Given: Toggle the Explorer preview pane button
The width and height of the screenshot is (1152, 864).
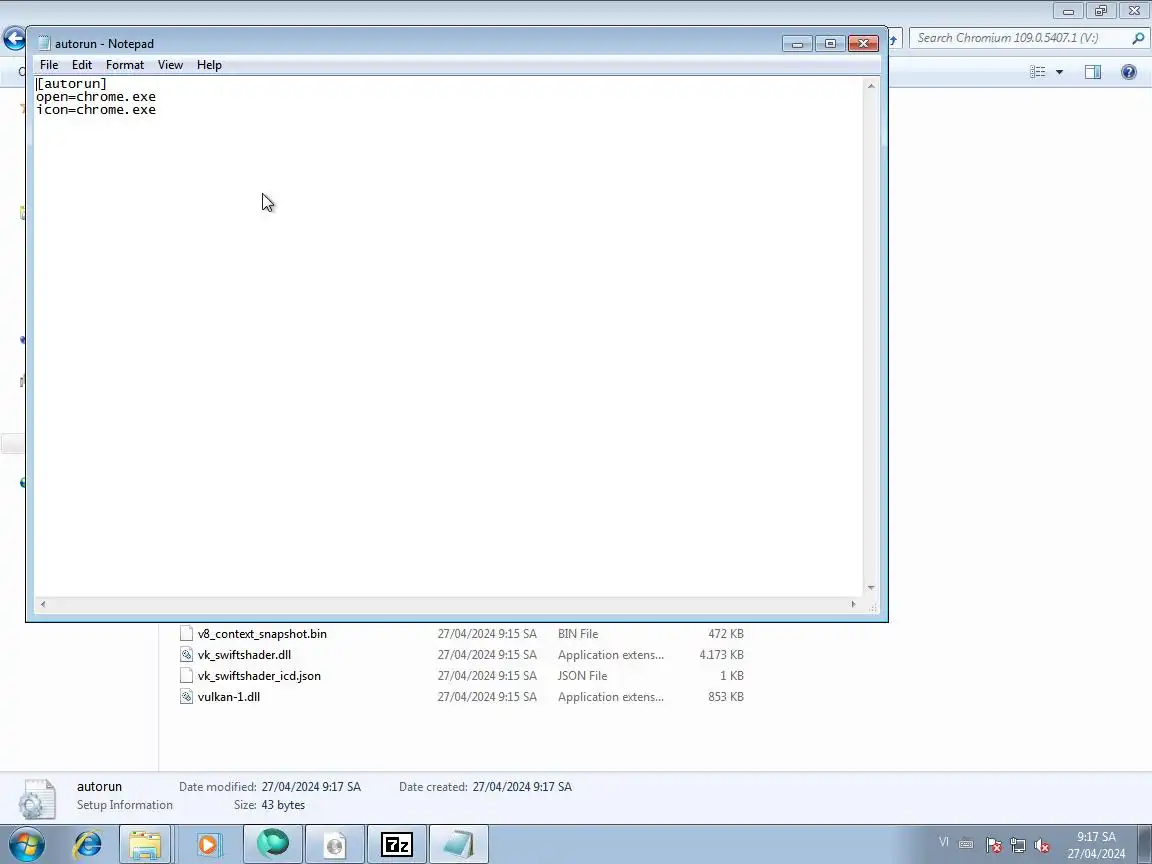Looking at the screenshot, I should click(1092, 72).
